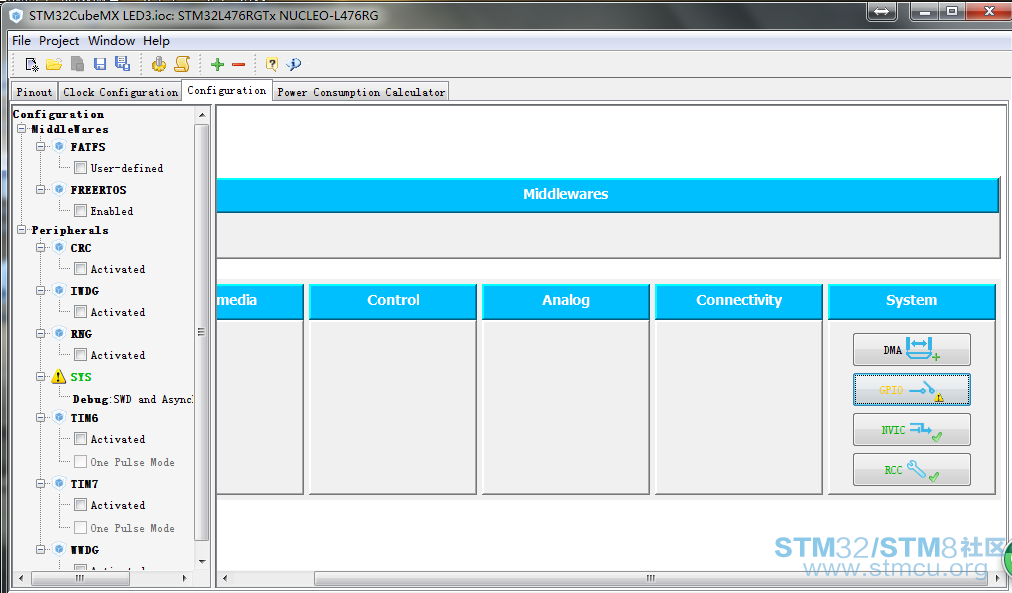
Task: Click the WWDG peripheral icon
Action: point(59,549)
